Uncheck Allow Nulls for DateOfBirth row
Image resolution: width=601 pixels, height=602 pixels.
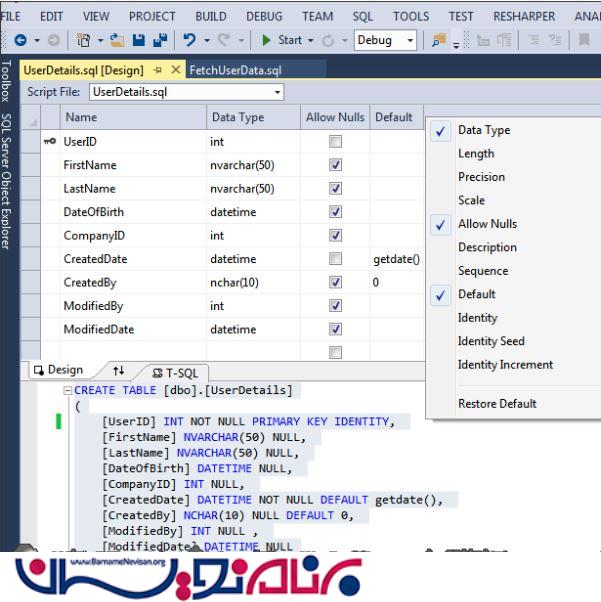click(336, 212)
